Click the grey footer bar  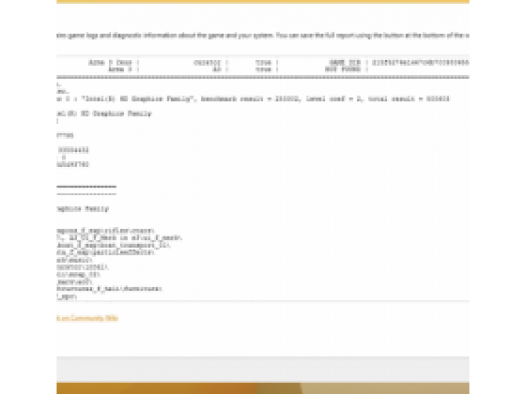[x=263, y=369]
